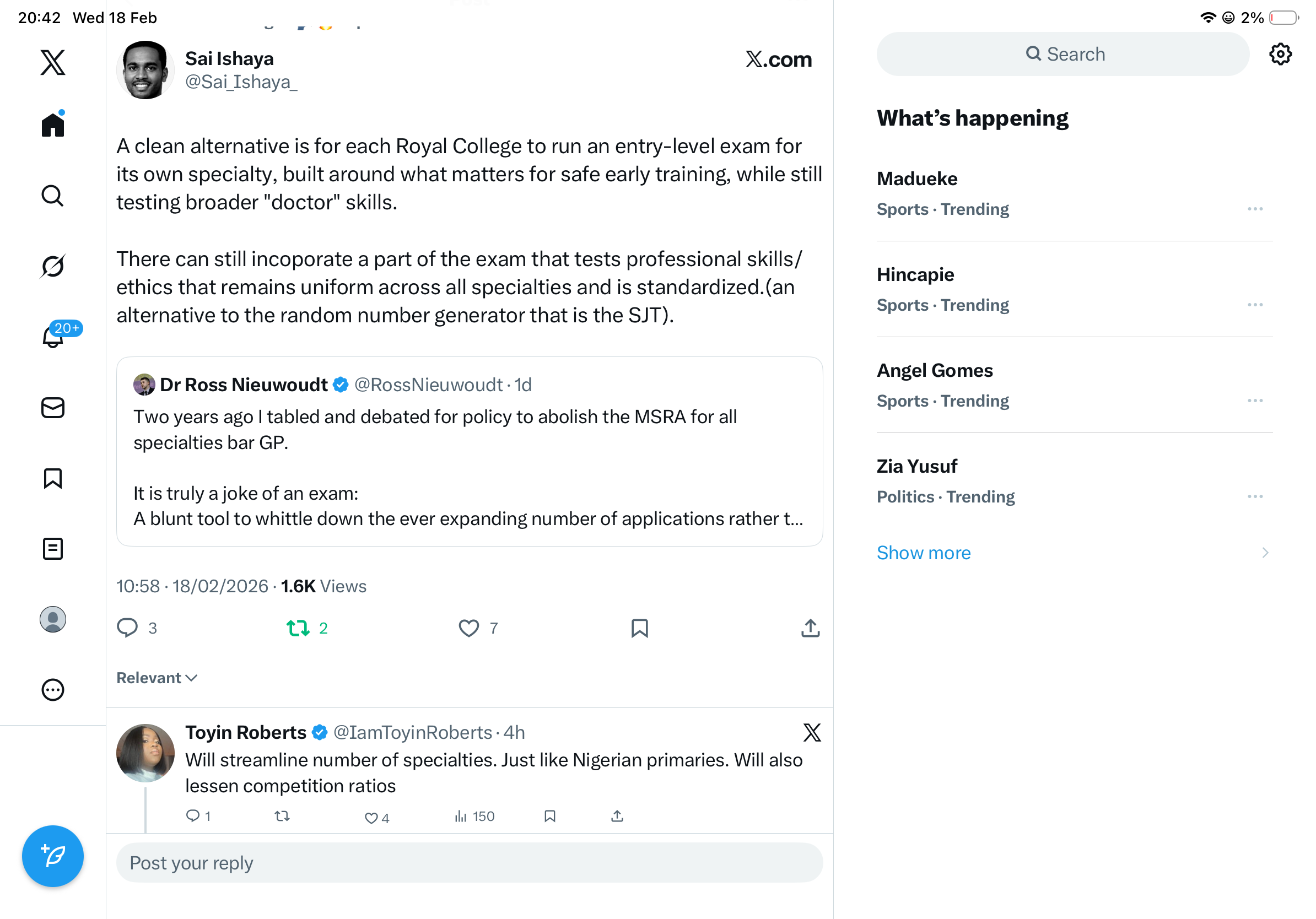Open more options for Madueke trend
Viewport: 1316px width, 919px height.
[x=1255, y=209]
